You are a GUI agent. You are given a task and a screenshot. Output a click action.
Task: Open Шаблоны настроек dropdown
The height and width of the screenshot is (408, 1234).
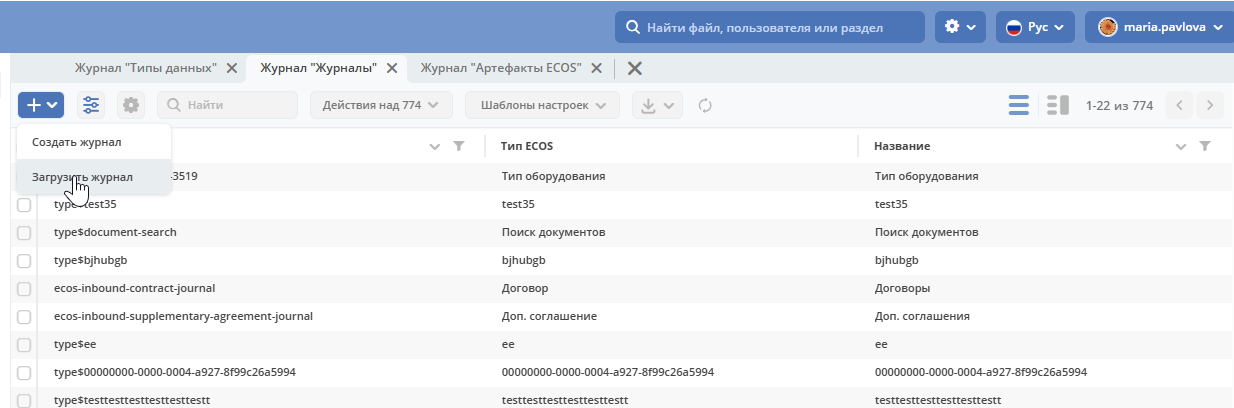[543, 105]
